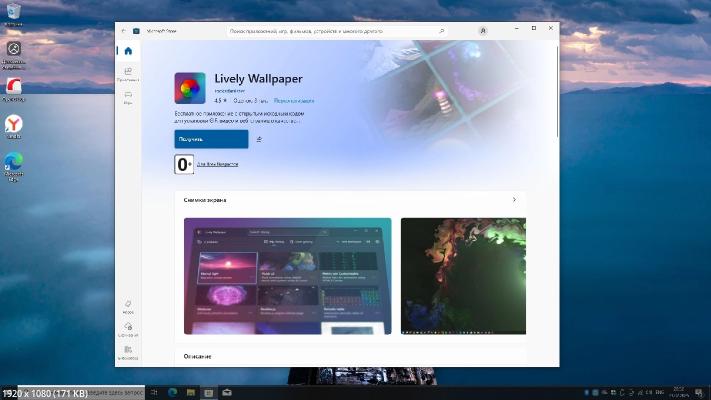Select the Microsoft Edge desktop shortcut

[14, 167]
